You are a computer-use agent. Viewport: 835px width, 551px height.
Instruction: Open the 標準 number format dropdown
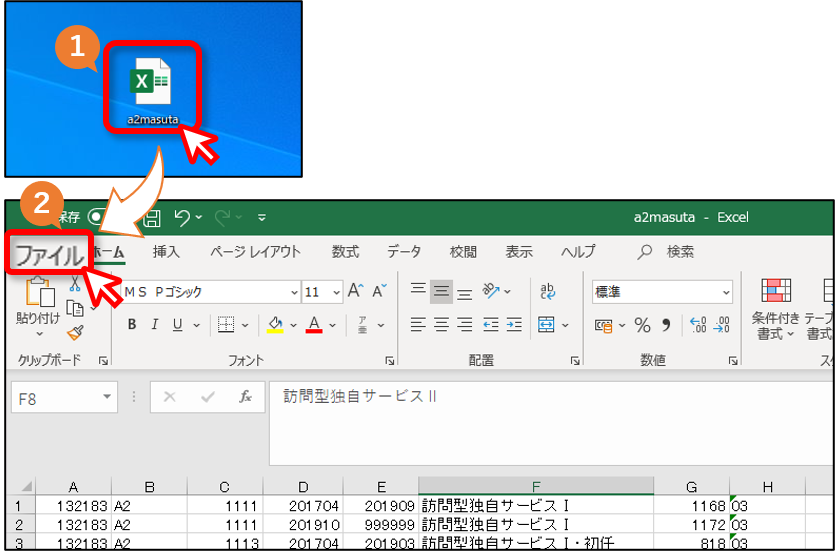[x=726, y=292]
